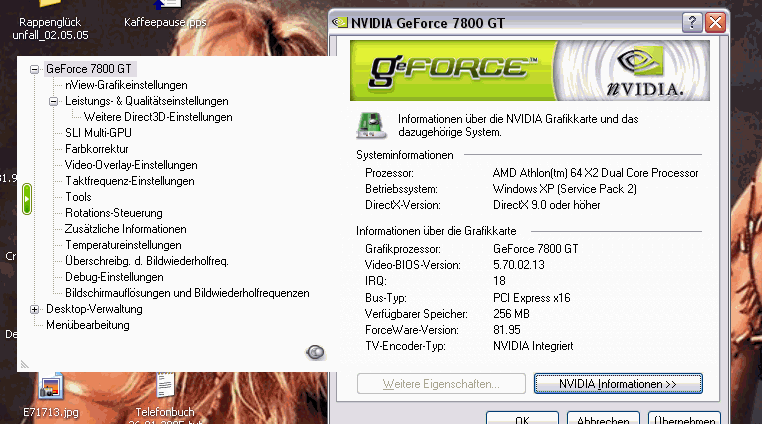This screenshot has height=424, width=762.
Task: Select the Tools entry
Action: tap(78, 197)
